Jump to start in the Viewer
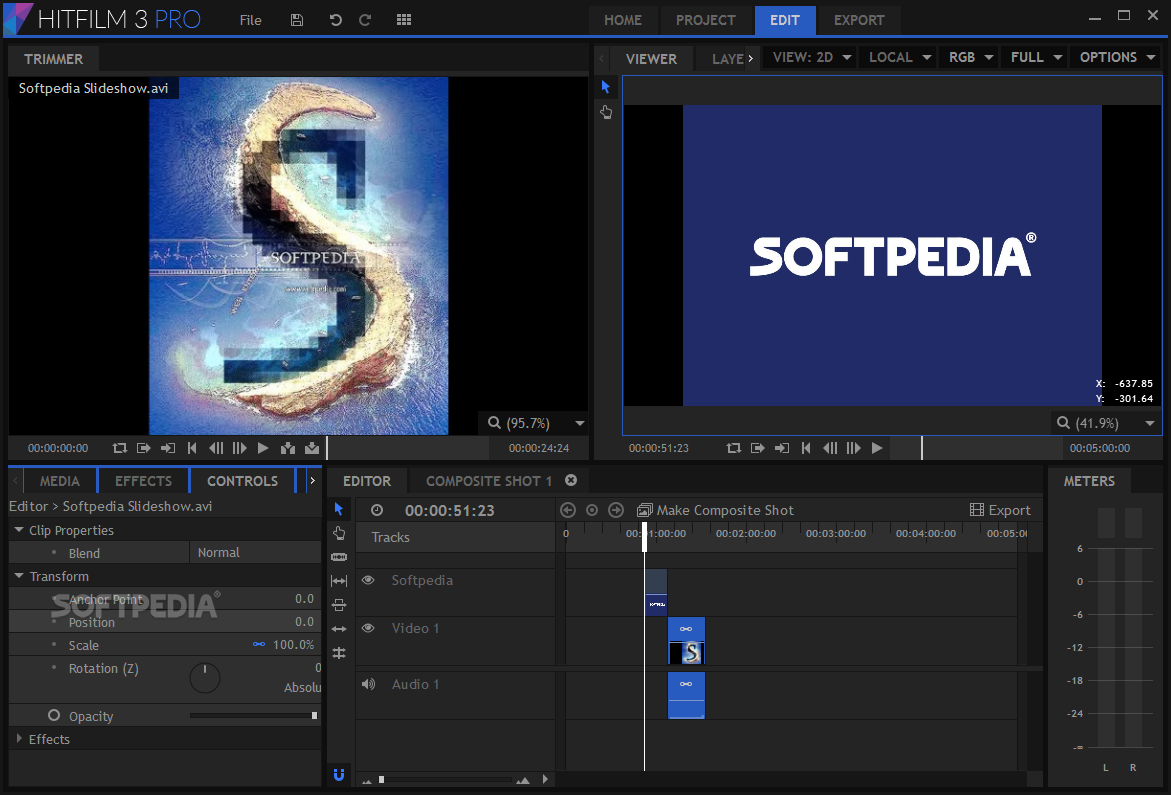1171x795 pixels. pos(806,448)
